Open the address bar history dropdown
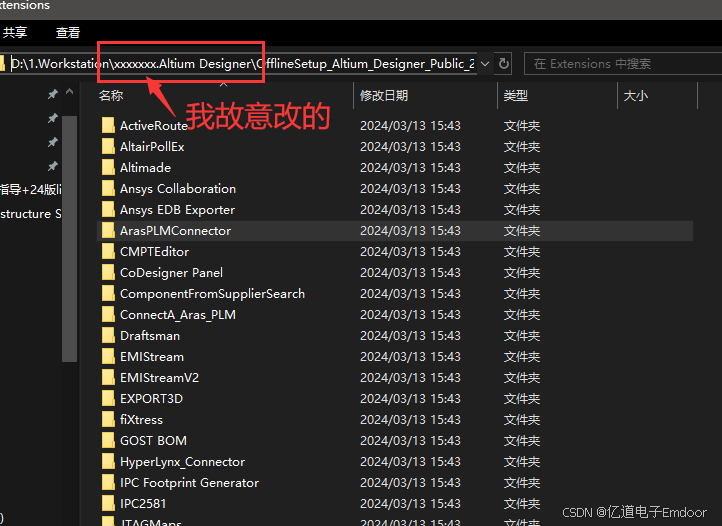This screenshot has height=526, width=722. point(485,64)
